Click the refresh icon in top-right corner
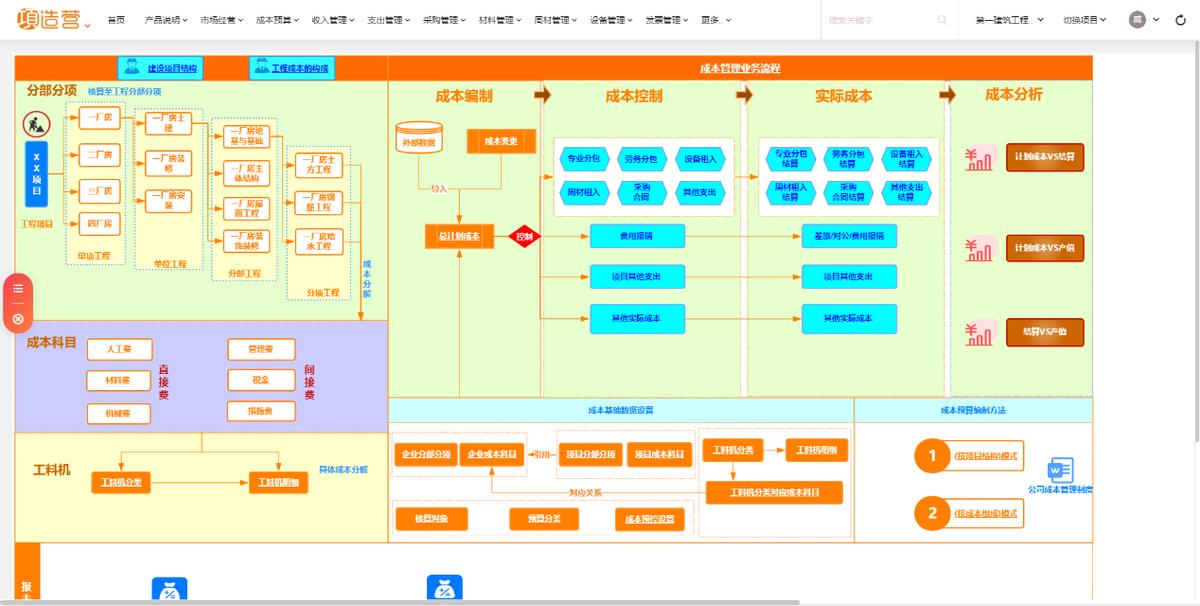The image size is (1200, 606). tap(1180, 19)
